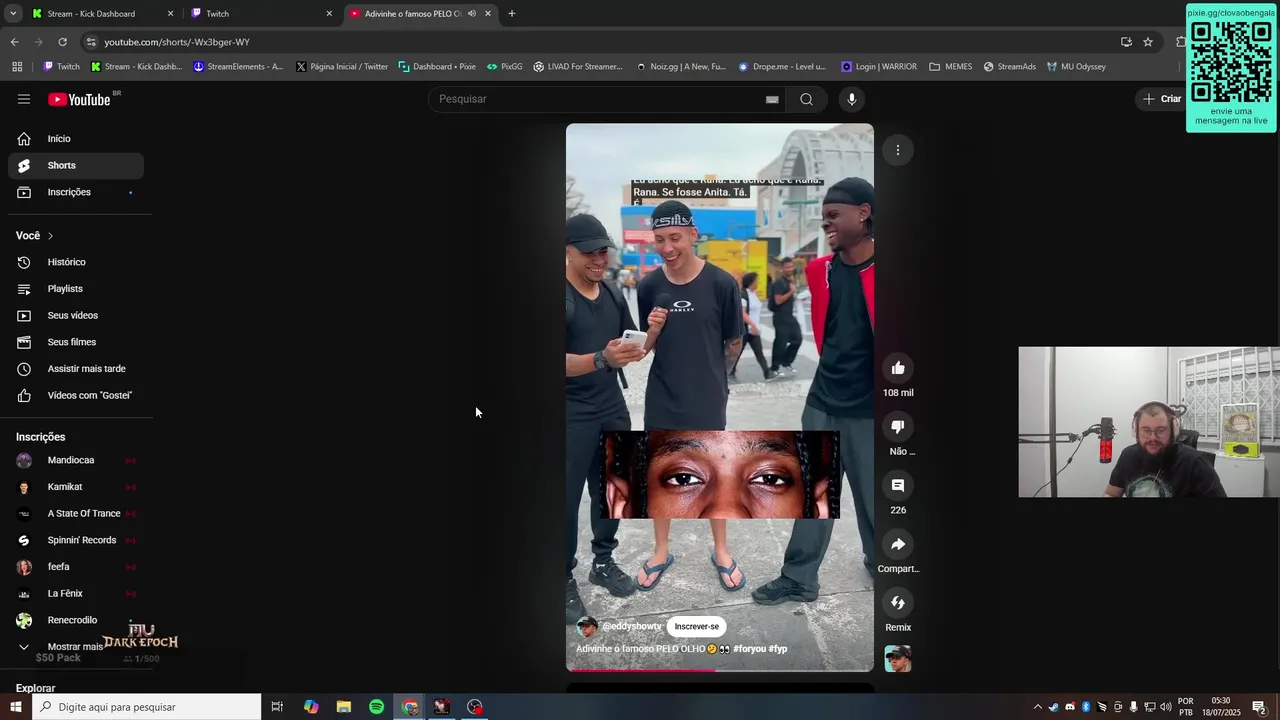Show hidden system tray icons

coord(1037,707)
